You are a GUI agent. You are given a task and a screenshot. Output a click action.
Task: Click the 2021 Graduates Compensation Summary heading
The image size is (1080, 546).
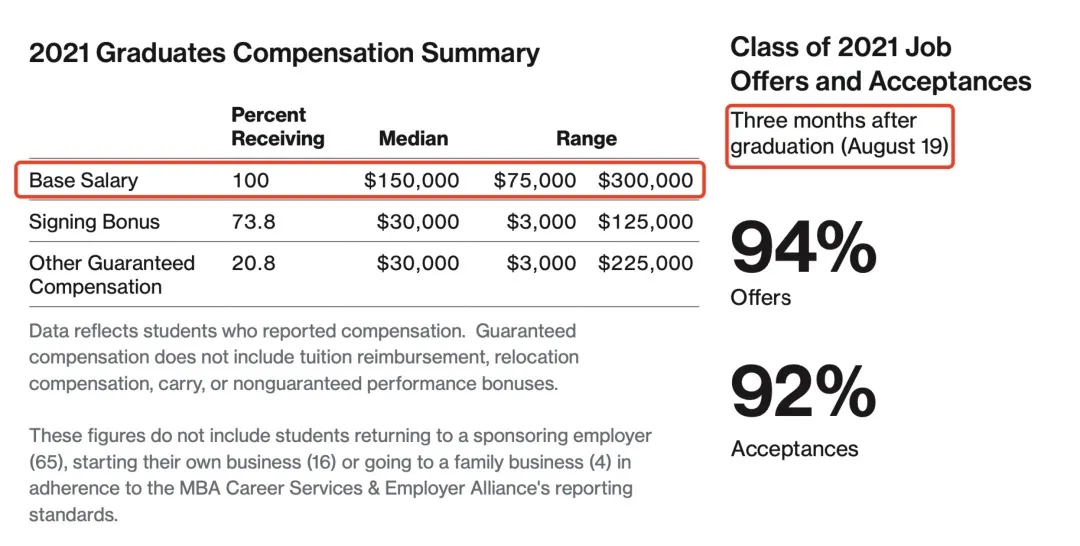coord(284,53)
